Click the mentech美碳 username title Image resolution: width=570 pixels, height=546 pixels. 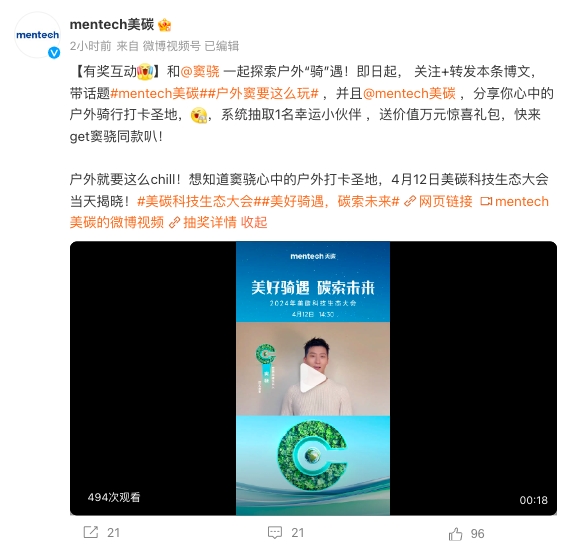(x=112, y=25)
